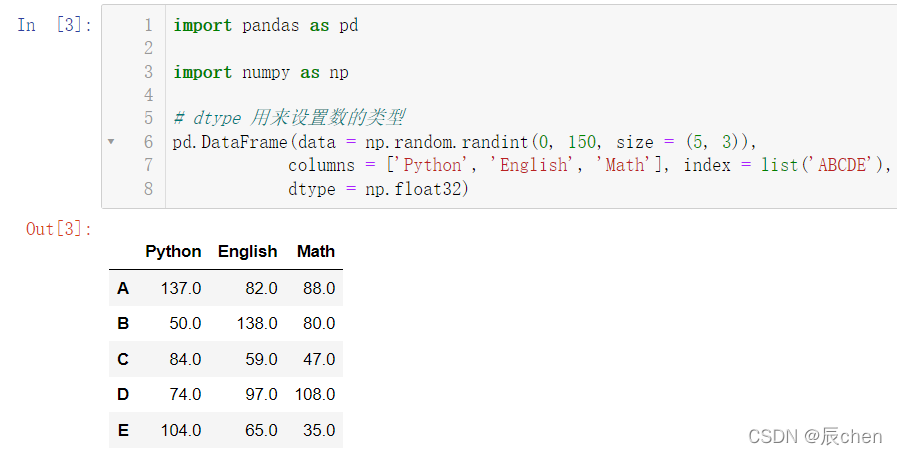Click the Out[3] output prompt
The height and width of the screenshot is (455, 897).
[x=59, y=229]
